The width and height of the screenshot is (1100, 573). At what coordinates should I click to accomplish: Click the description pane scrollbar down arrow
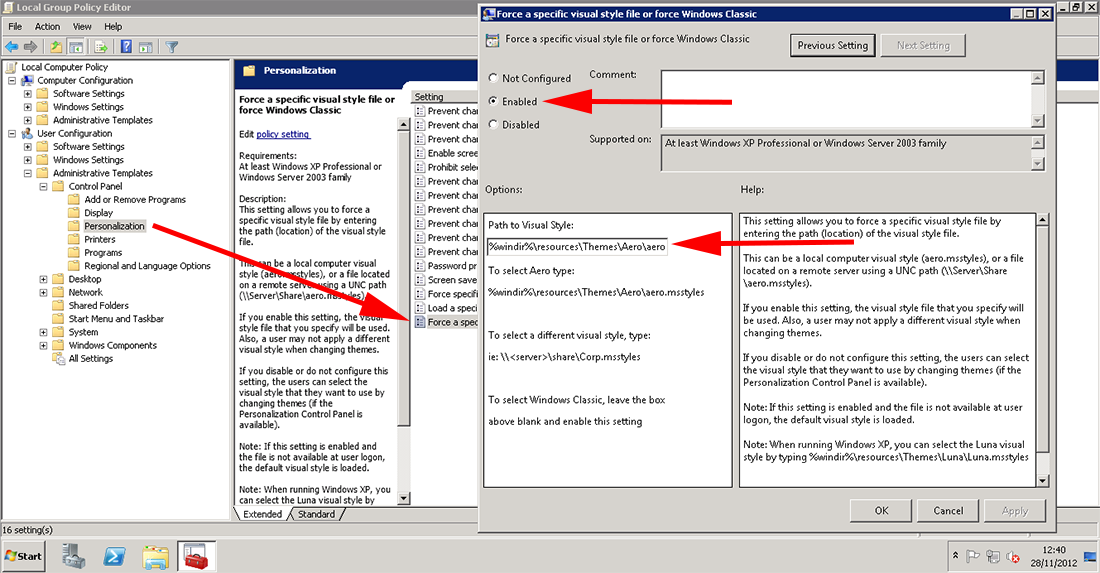click(403, 499)
